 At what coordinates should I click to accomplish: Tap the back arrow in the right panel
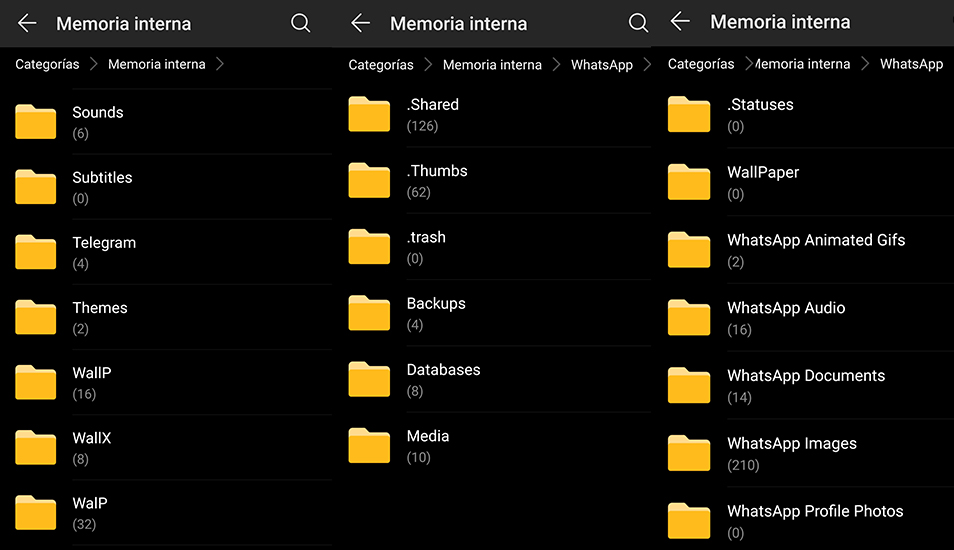coord(680,21)
